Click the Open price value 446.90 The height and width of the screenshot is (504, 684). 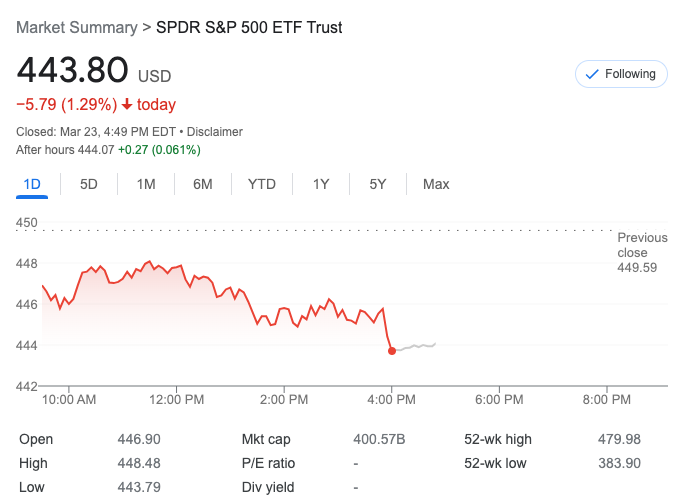[139, 439]
